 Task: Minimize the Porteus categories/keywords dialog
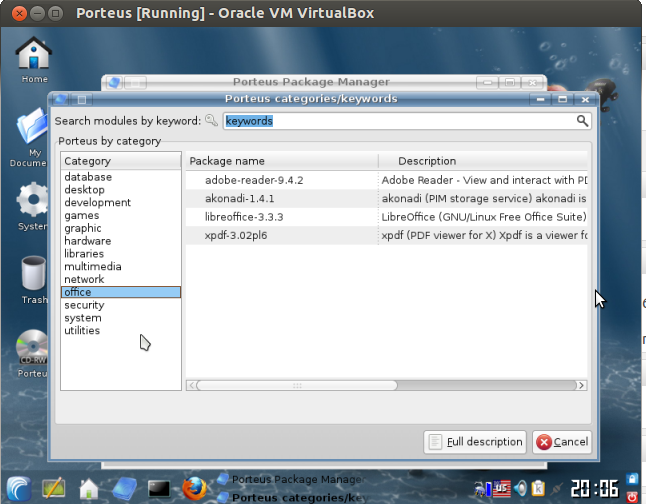(x=541, y=99)
